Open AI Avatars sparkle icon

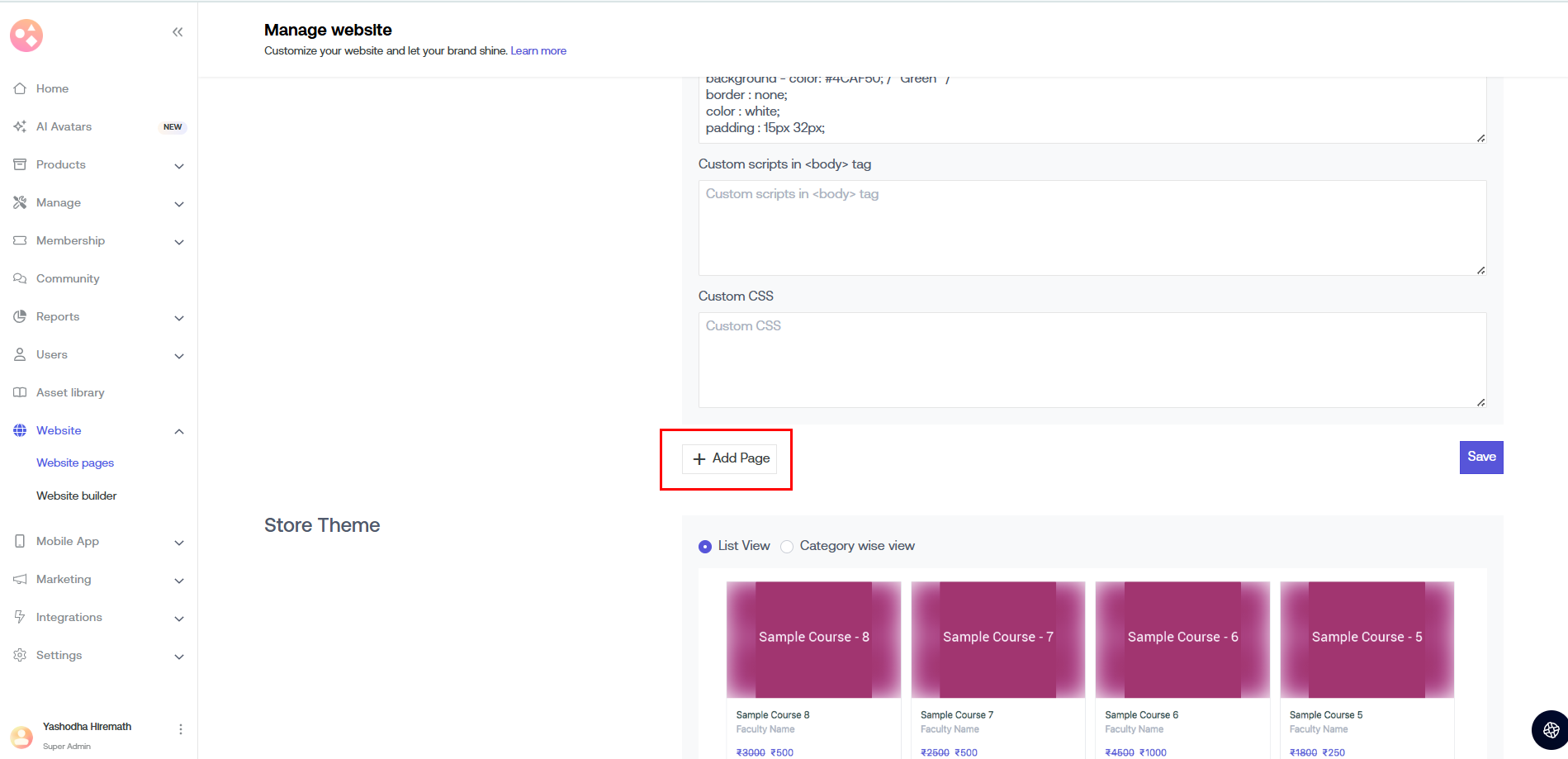point(20,126)
